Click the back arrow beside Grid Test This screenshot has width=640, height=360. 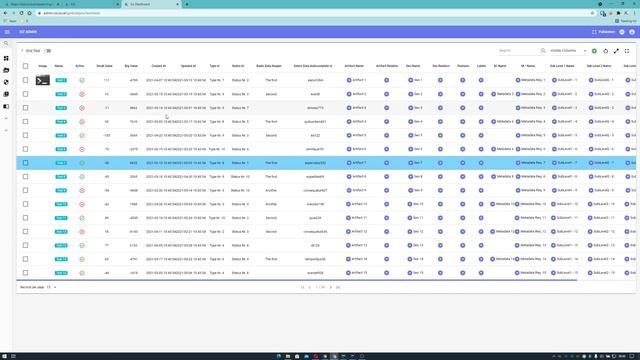pyautogui.click(x=22, y=51)
